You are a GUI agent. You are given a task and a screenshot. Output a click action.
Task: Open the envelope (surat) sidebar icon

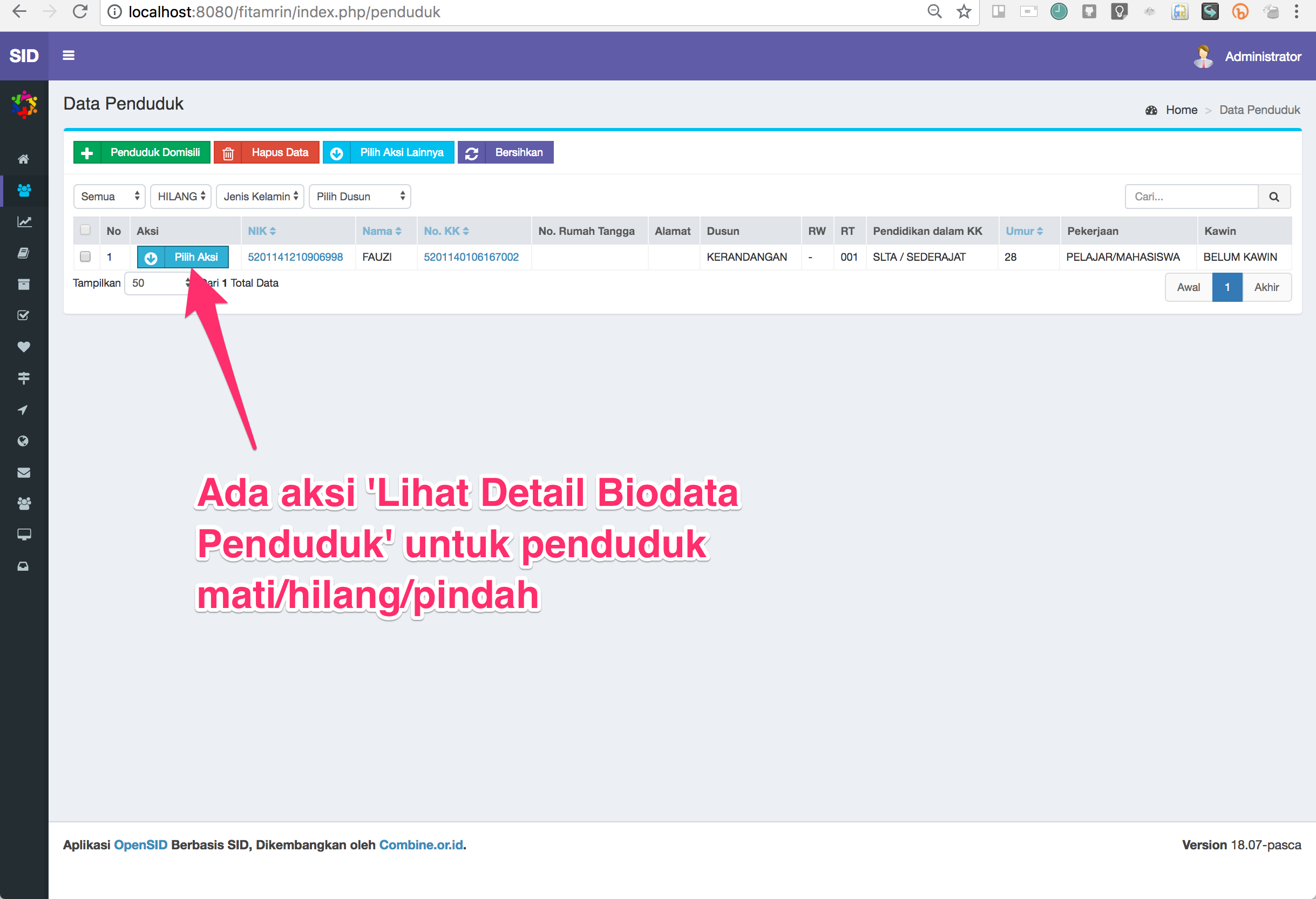(x=24, y=472)
